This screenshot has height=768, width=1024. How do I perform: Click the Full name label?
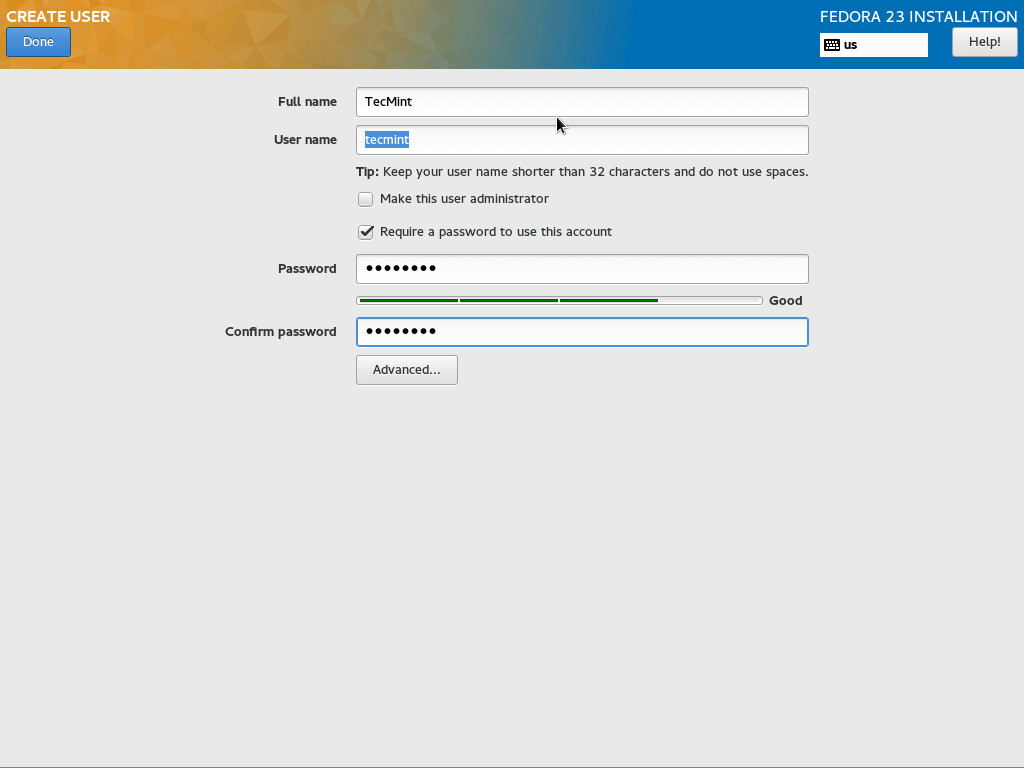pyautogui.click(x=307, y=101)
